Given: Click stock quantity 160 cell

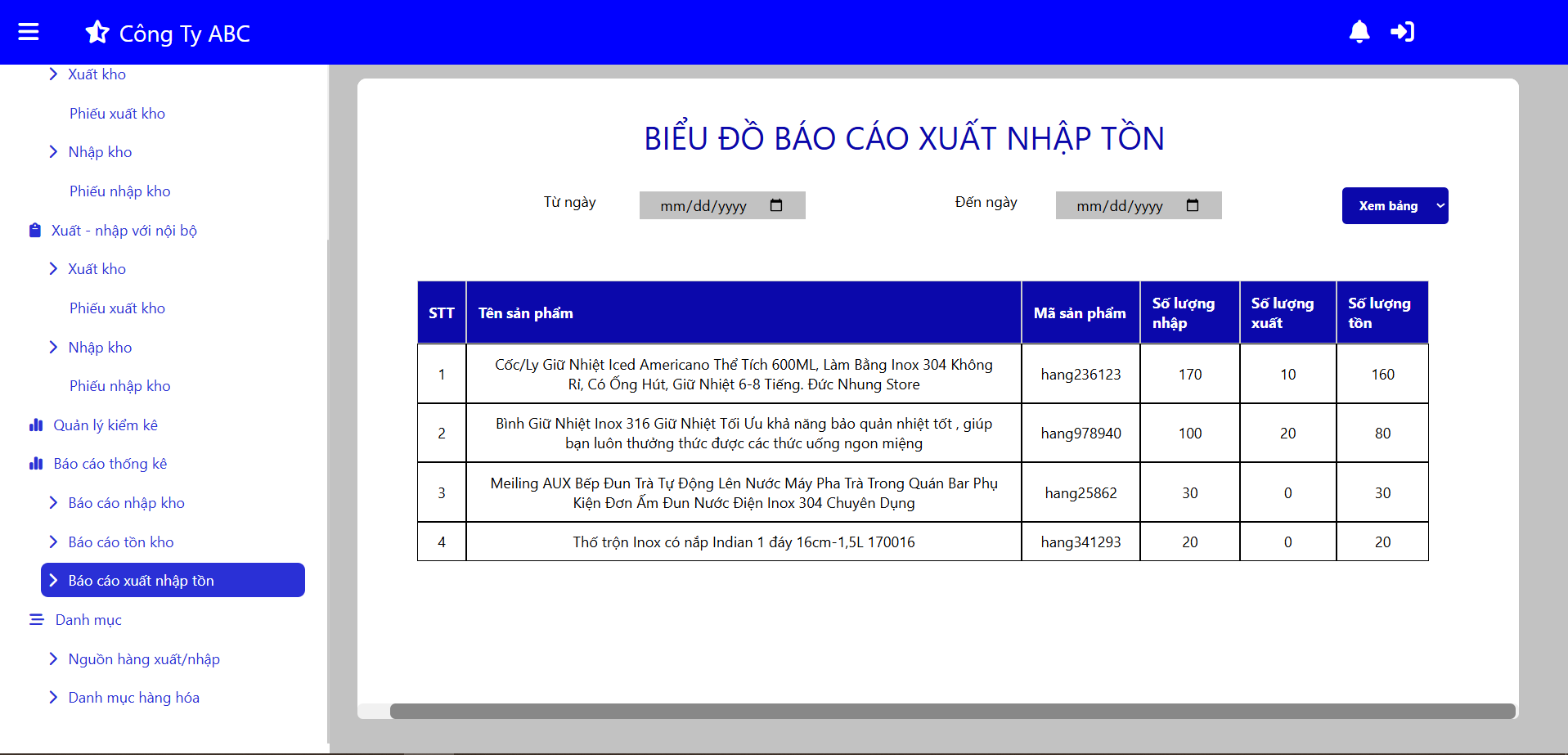Looking at the screenshot, I should (1382, 375).
